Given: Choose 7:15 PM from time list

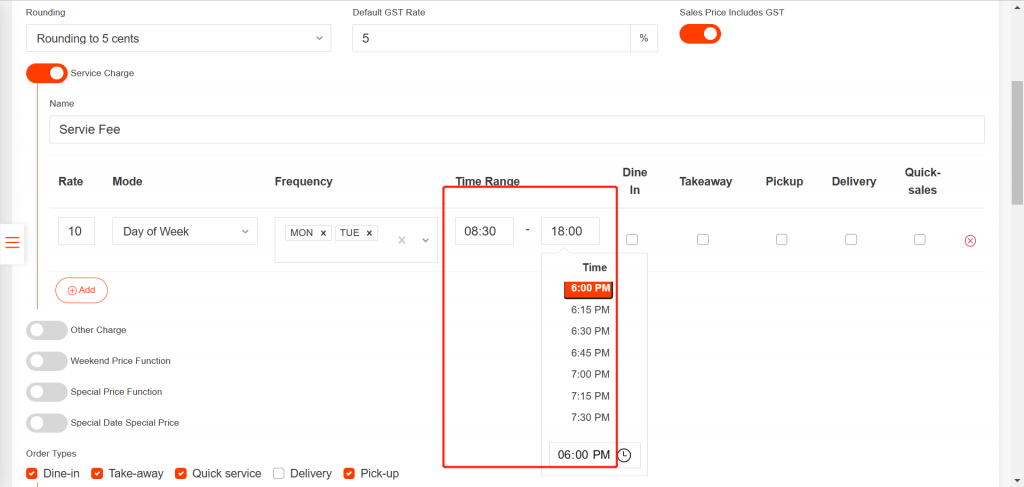Looking at the screenshot, I should tap(590, 396).
